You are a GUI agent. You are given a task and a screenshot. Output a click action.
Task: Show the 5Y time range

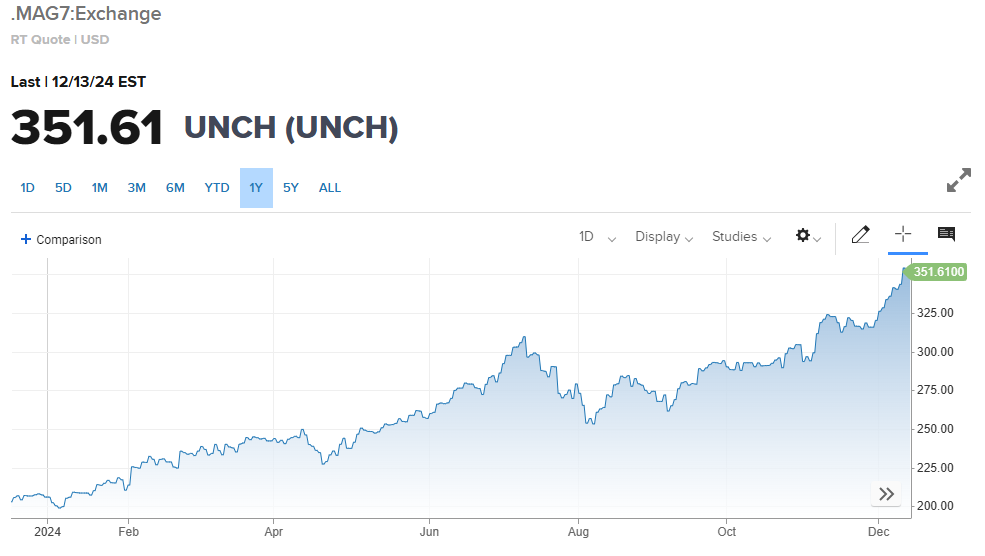291,188
